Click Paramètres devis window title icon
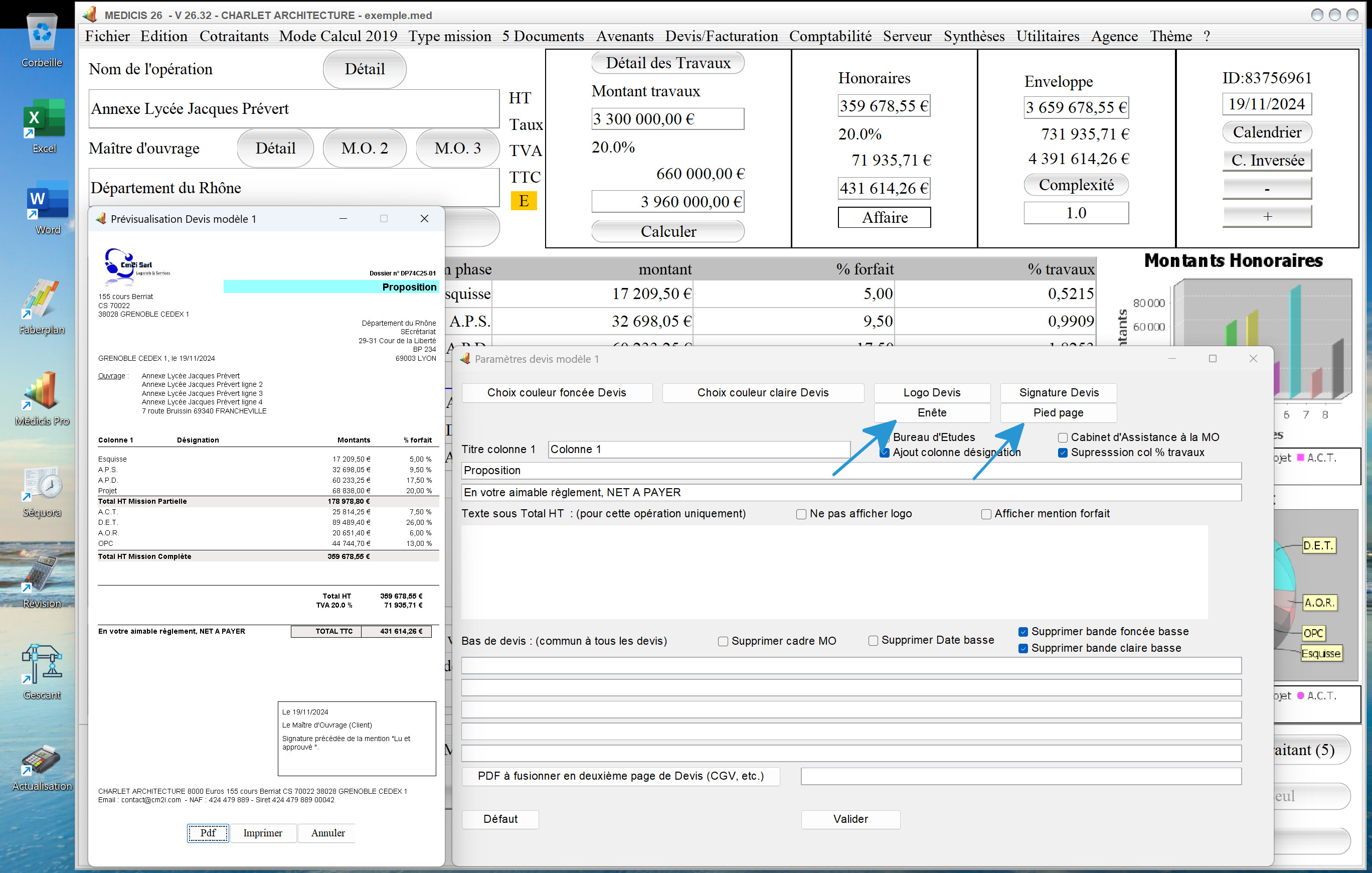The width and height of the screenshot is (1372, 873). coord(465,359)
